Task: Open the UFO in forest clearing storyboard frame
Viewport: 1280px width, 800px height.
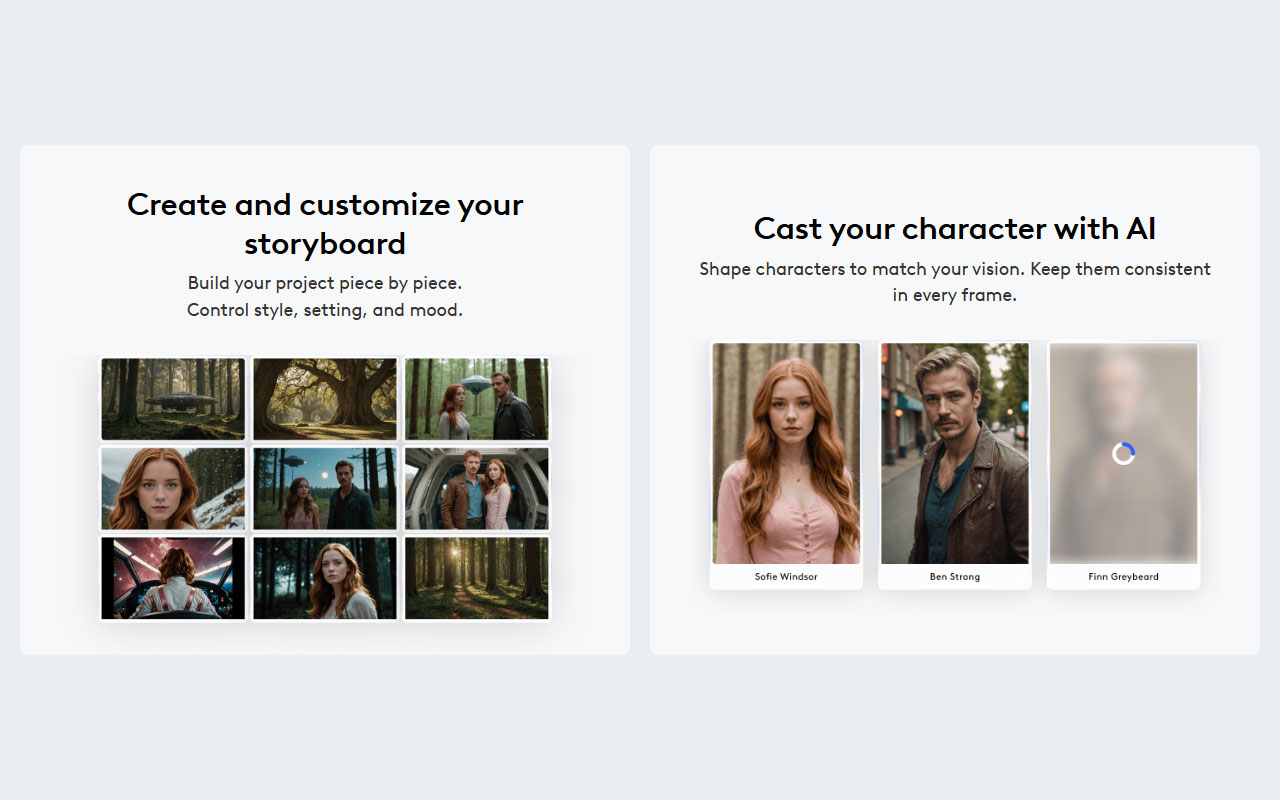Action: [x=173, y=399]
